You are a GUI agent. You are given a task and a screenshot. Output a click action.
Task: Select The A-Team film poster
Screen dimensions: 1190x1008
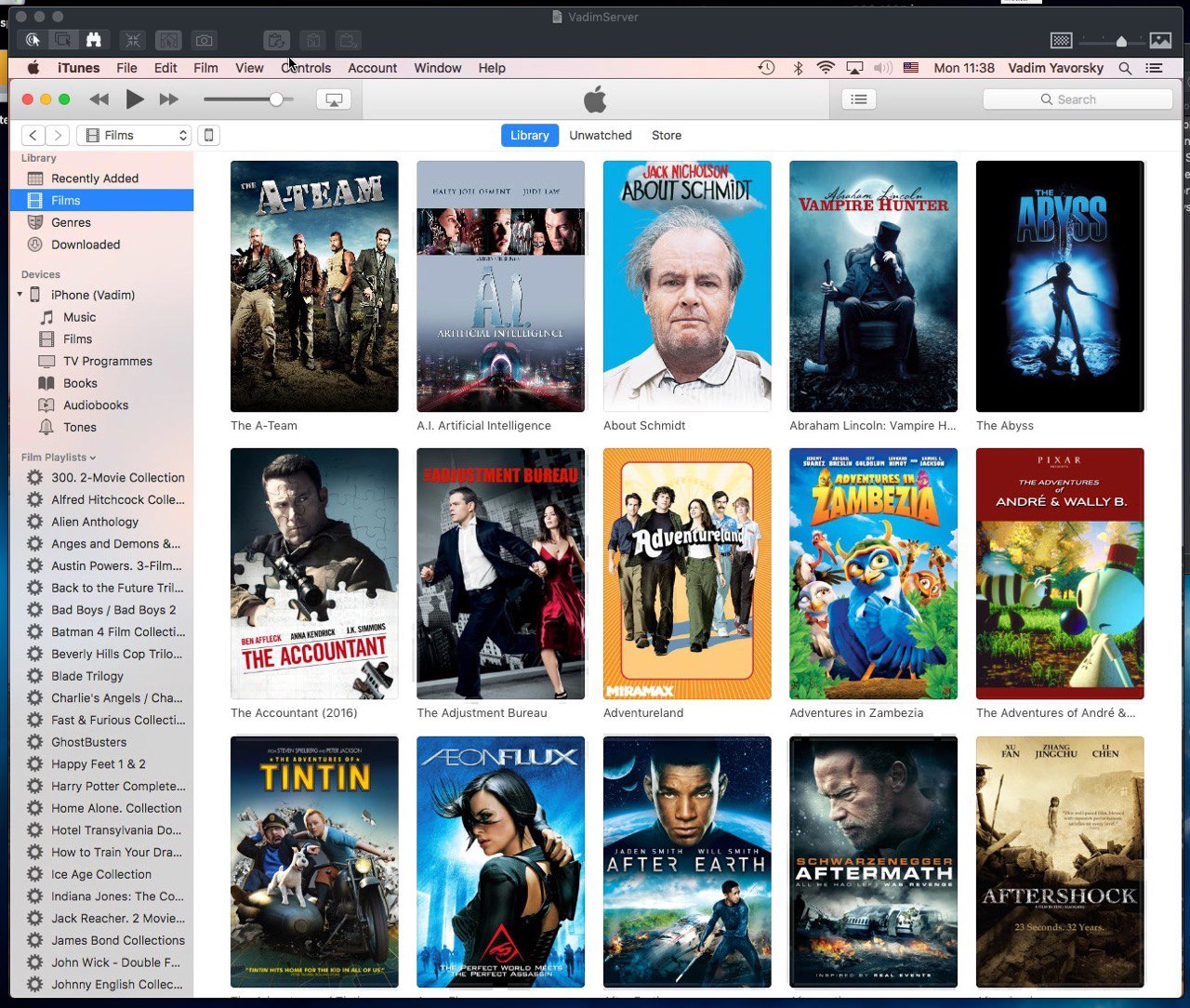point(314,286)
